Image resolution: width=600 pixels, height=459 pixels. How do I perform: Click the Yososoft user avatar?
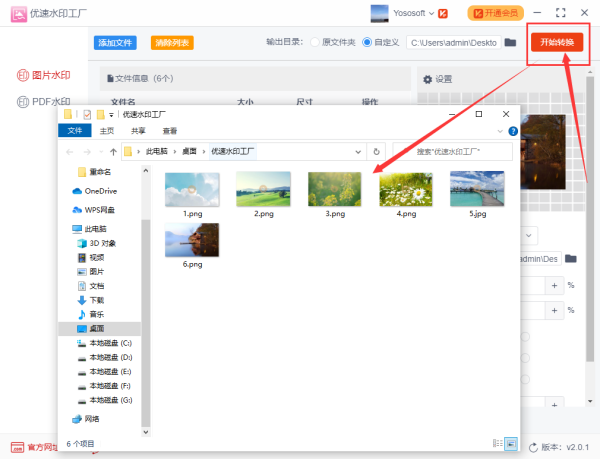pos(380,13)
